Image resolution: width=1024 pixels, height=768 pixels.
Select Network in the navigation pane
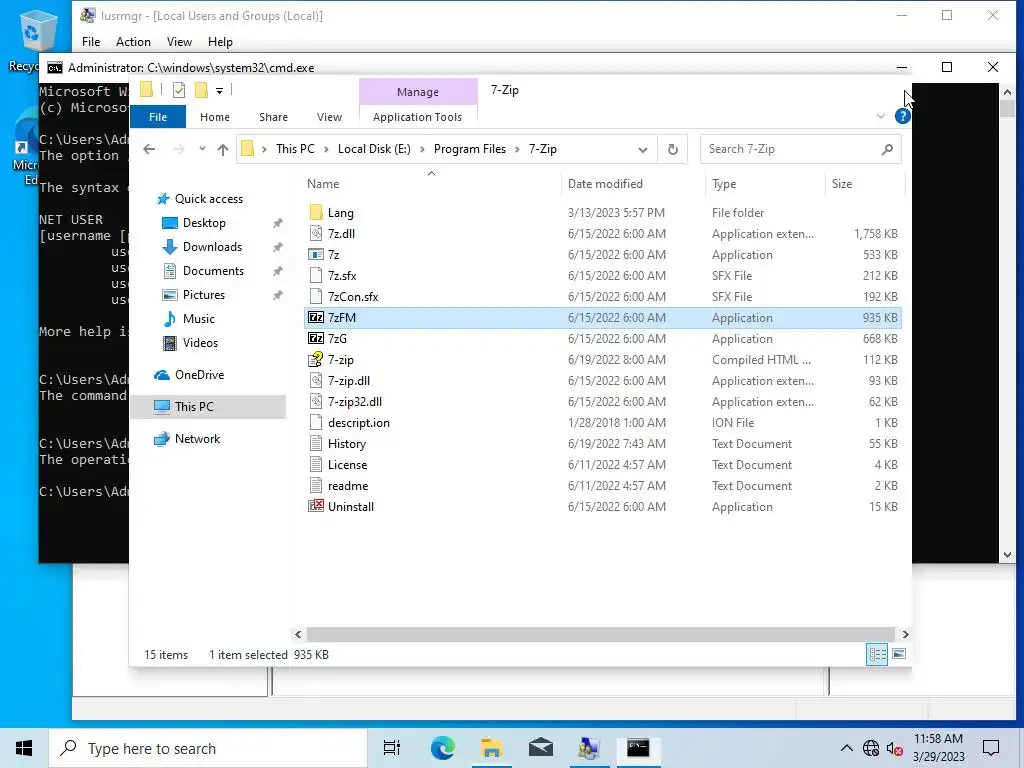tap(197, 439)
